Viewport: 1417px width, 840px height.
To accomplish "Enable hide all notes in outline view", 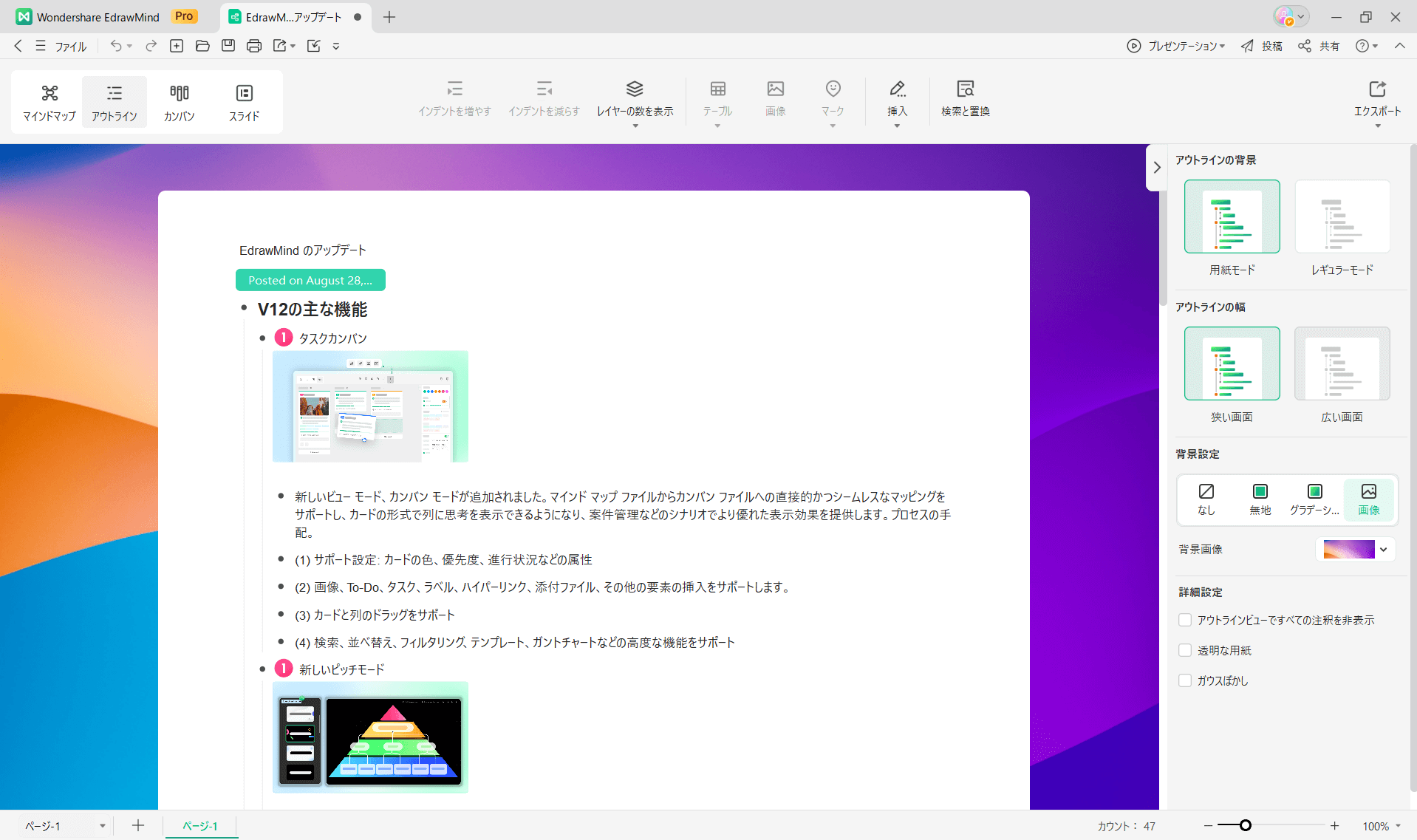I will click(x=1185, y=620).
